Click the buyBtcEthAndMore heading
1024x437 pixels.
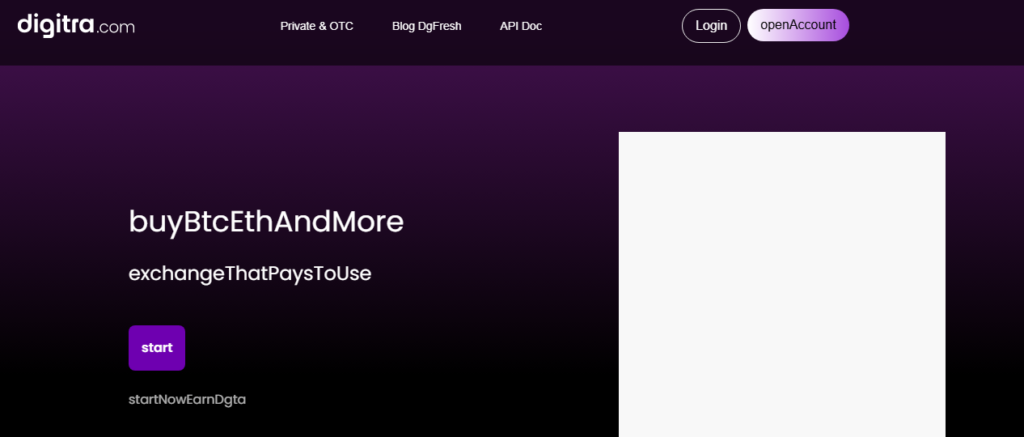pyautogui.click(x=266, y=221)
